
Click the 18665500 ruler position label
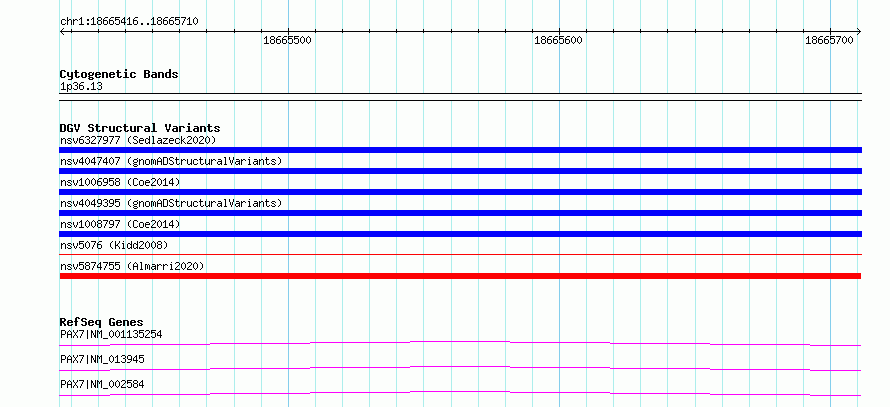point(288,40)
